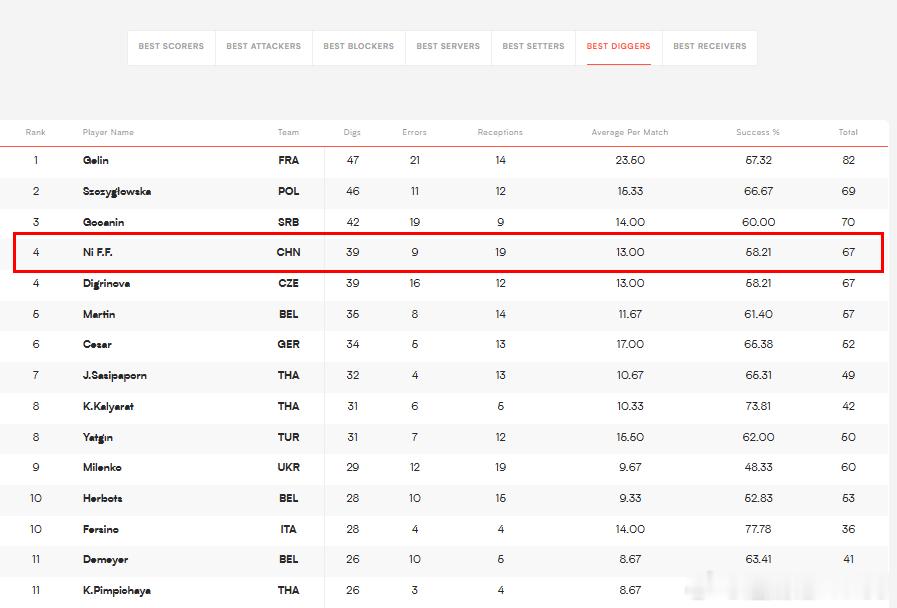Select player name K.Pimpichaya
The image size is (897, 608).
[117, 590]
